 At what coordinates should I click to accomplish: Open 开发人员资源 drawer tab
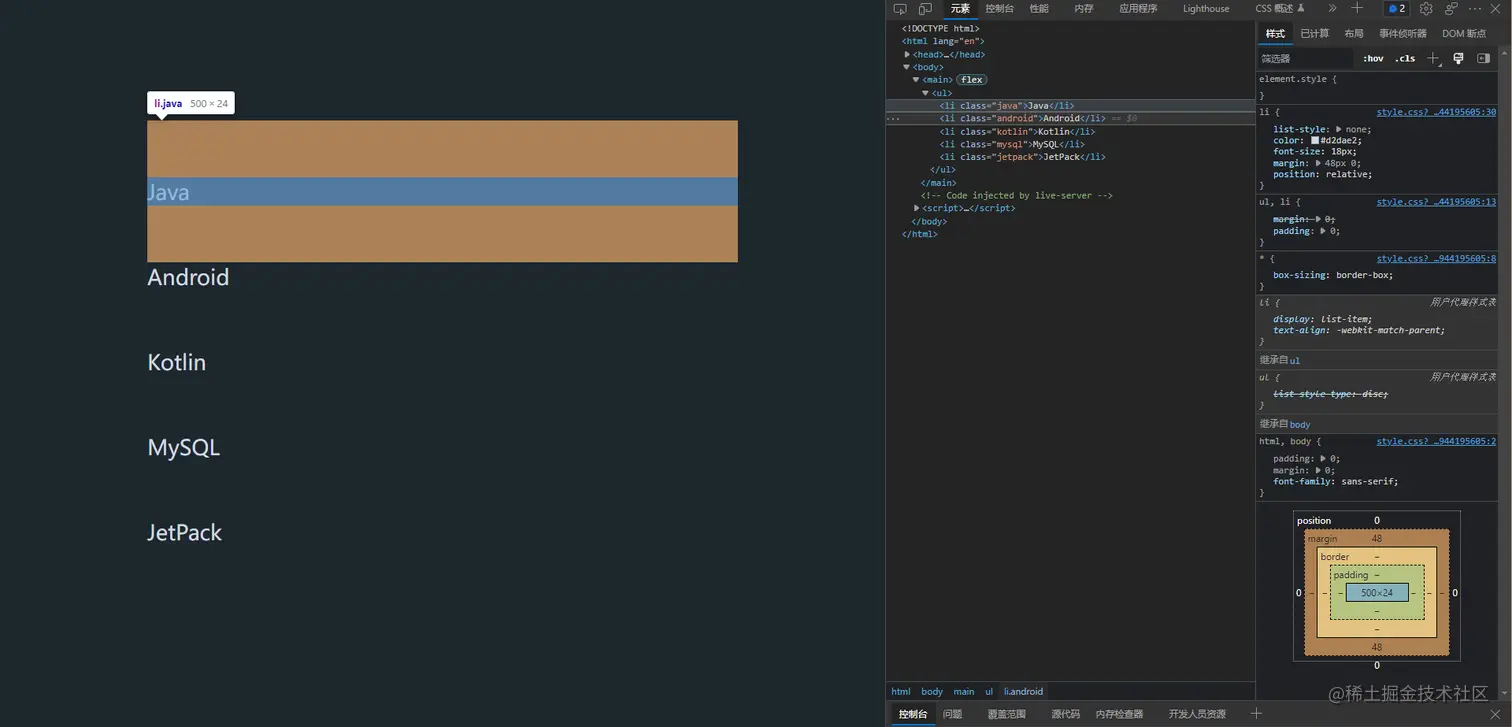1197,714
